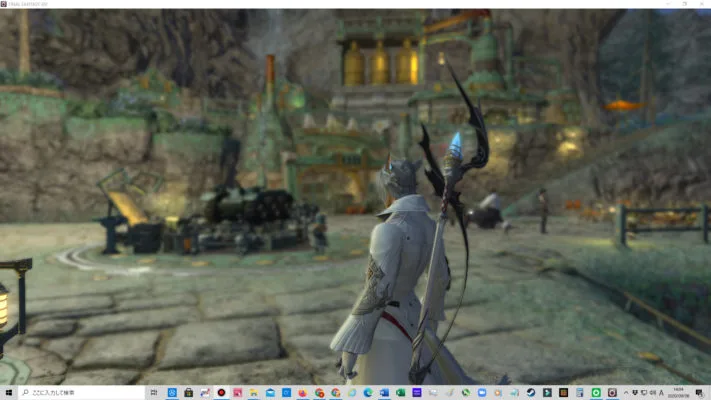Screen dimensions: 711x400
Task: Click the Final Fantasy XIV title bar icon
Action: pyautogui.click(x=4, y=4)
